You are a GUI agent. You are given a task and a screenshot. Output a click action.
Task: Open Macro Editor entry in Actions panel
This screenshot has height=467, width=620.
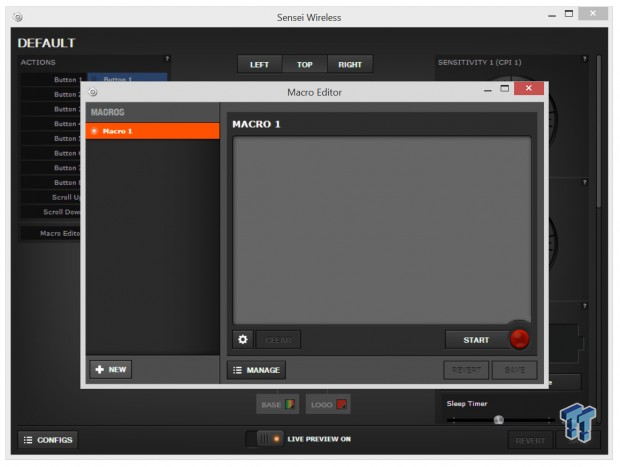coord(51,233)
